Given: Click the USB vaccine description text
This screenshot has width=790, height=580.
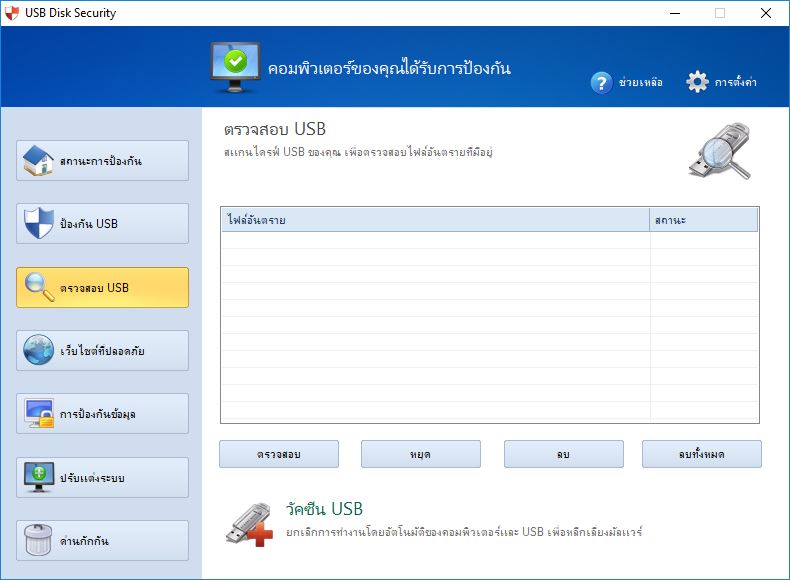Looking at the screenshot, I should pyautogui.click(x=464, y=532).
